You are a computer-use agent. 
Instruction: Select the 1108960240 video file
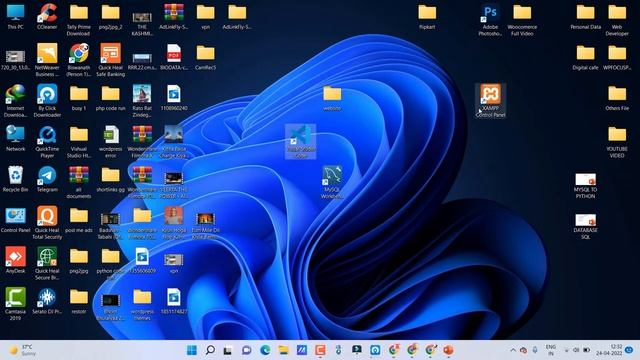pyautogui.click(x=174, y=98)
